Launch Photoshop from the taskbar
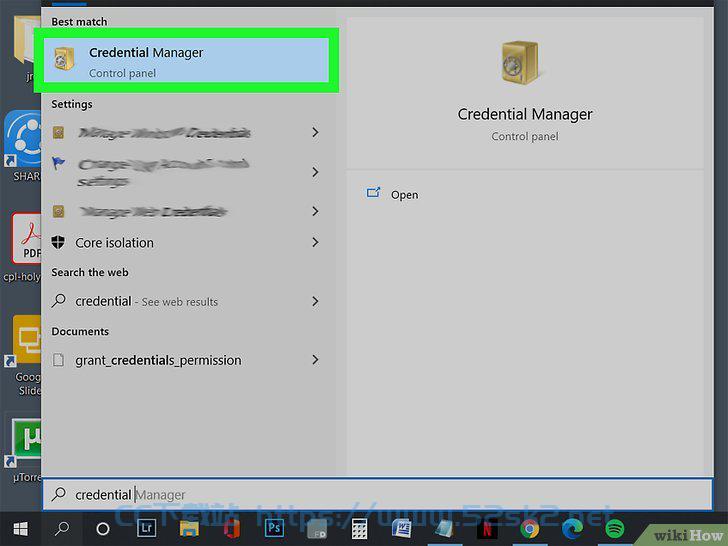Viewport: 728px width, 546px height. (x=274, y=528)
